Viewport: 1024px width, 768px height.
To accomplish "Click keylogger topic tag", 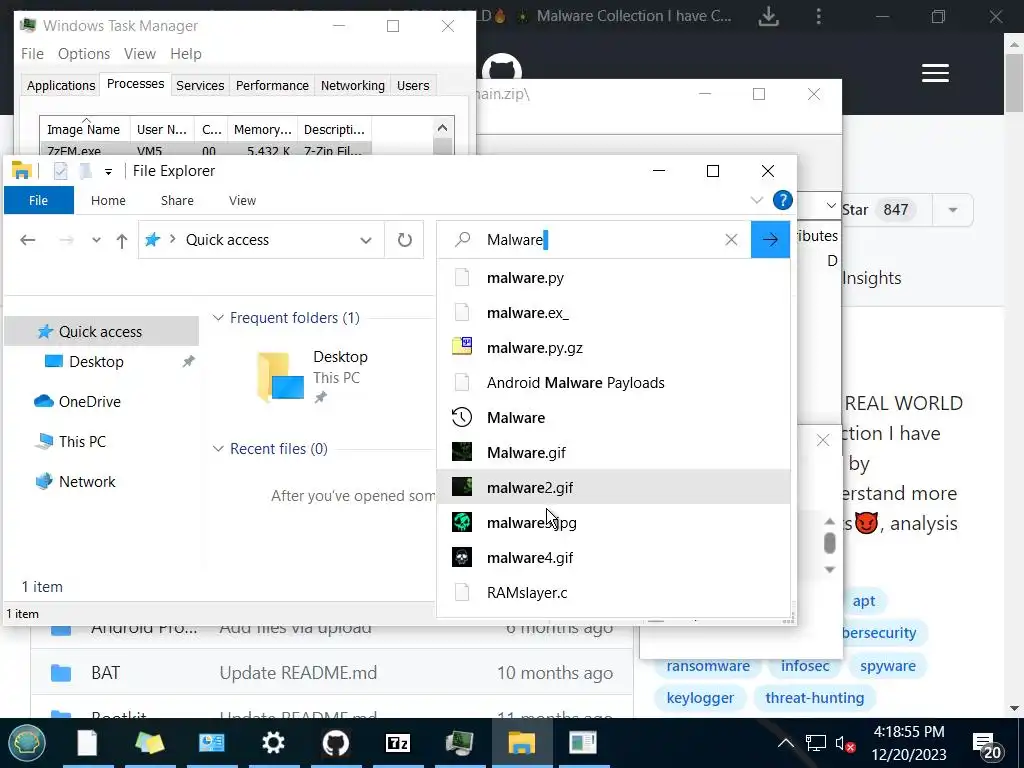I will 700,697.
